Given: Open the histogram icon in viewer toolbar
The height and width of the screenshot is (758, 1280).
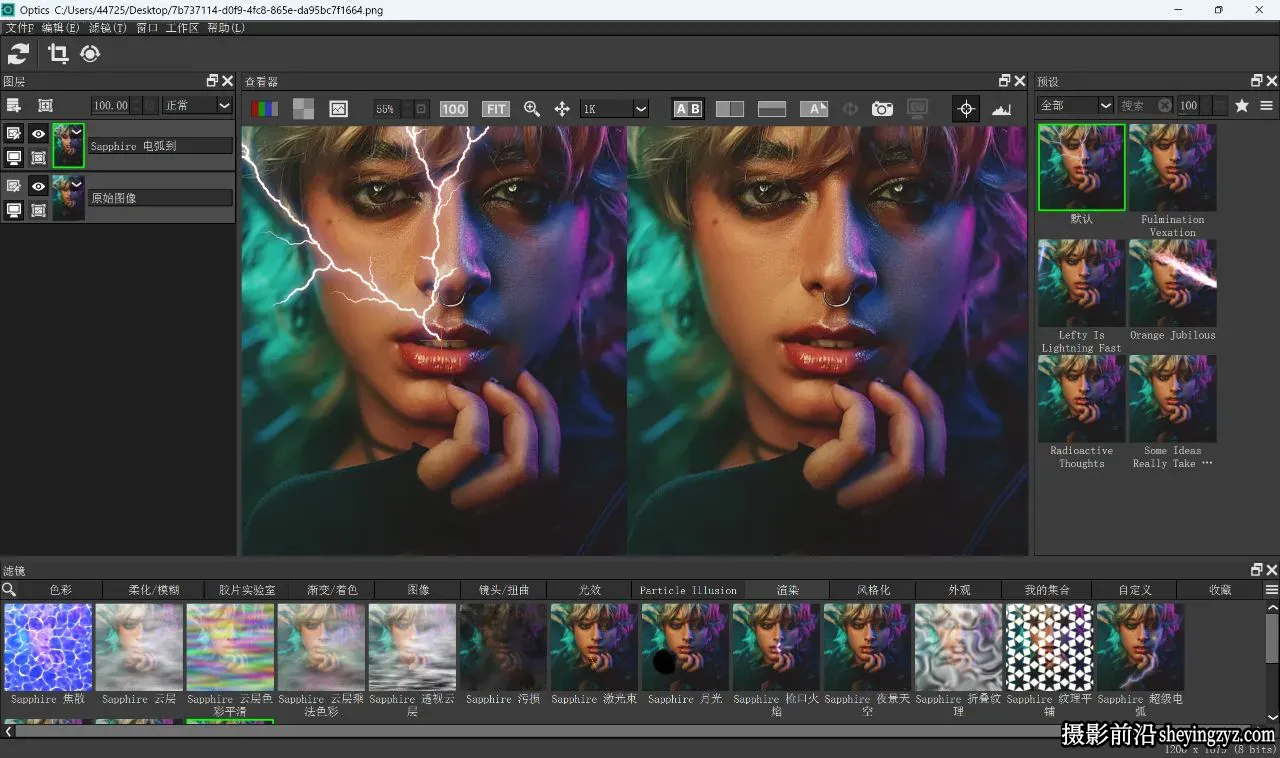Looking at the screenshot, I should 1001,109.
